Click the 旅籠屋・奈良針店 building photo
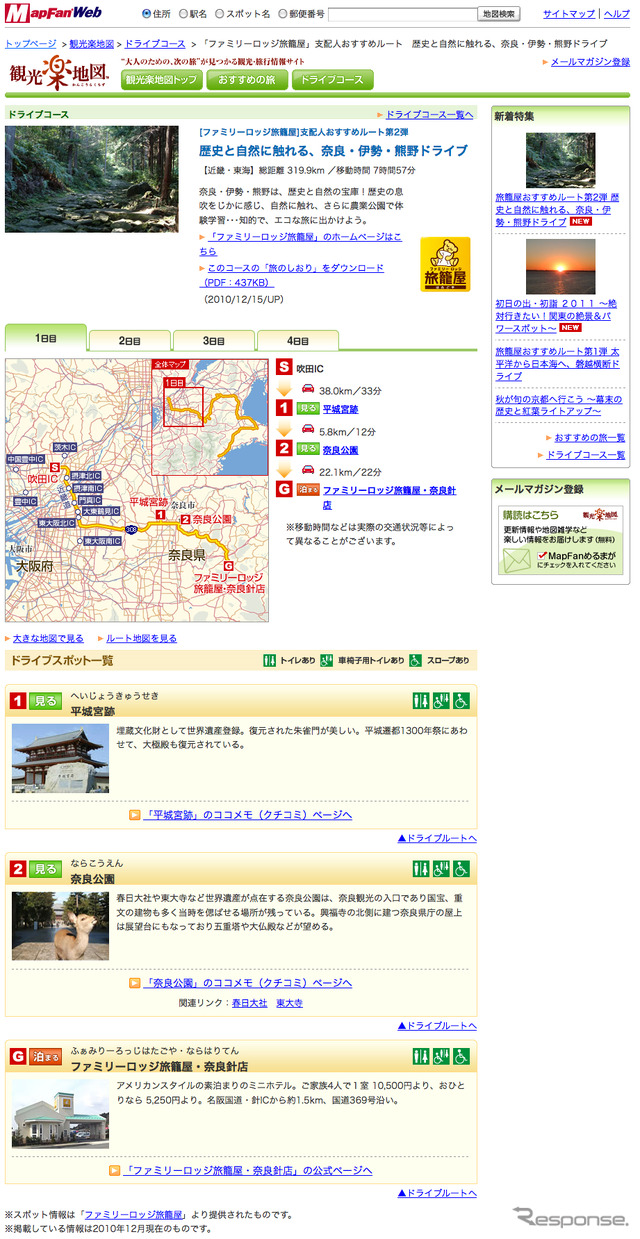Screen dimensions: 640x1239 (x=59, y=1114)
